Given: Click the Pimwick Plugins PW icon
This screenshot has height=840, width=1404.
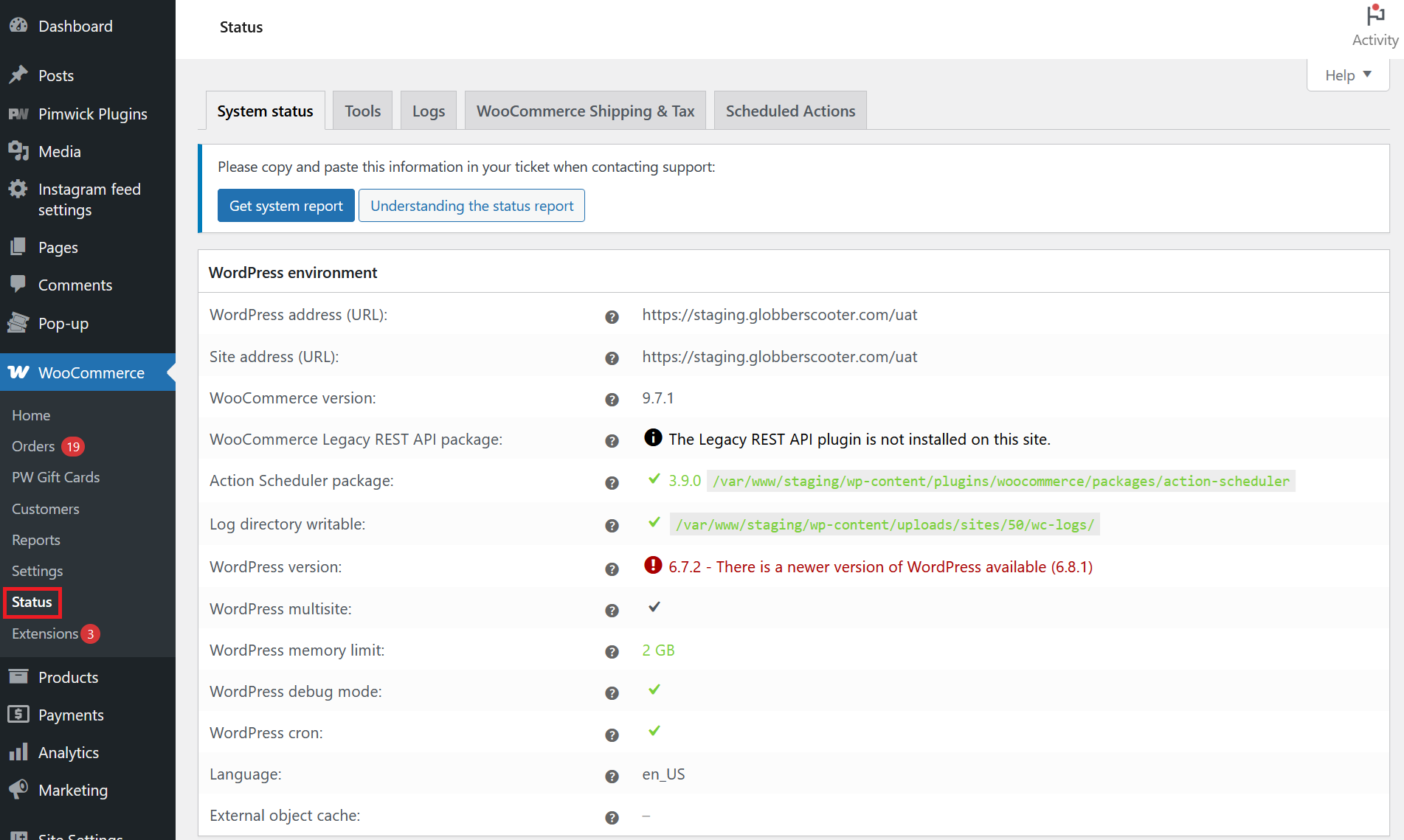Looking at the screenshot, I should [18, 114].
